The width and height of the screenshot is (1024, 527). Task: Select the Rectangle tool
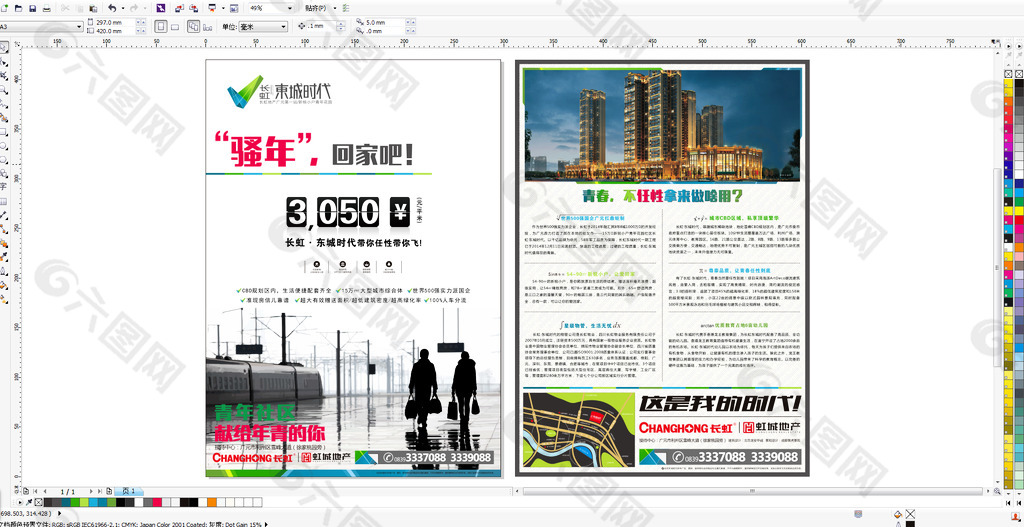click(x=3, y=131)
